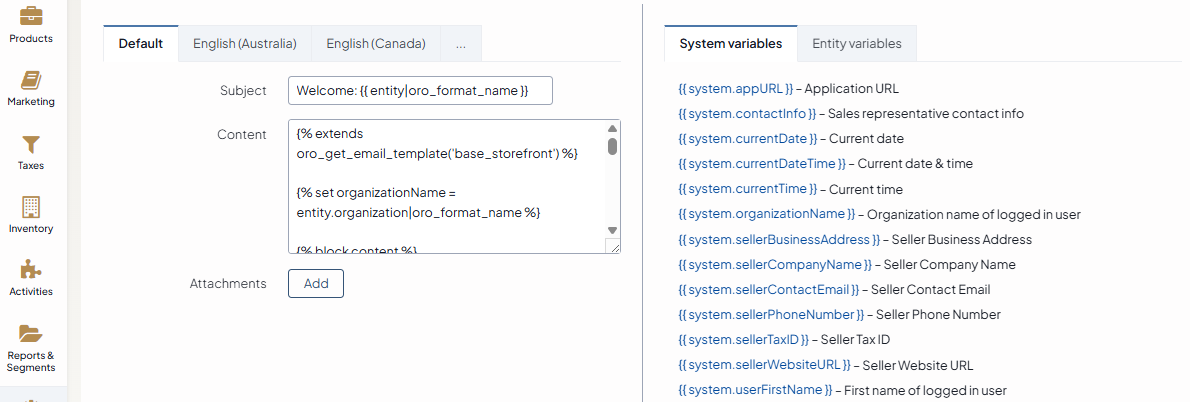The image size is (1190, 417).
Task: Open the Activities sidebar menu
Action: 30,278
